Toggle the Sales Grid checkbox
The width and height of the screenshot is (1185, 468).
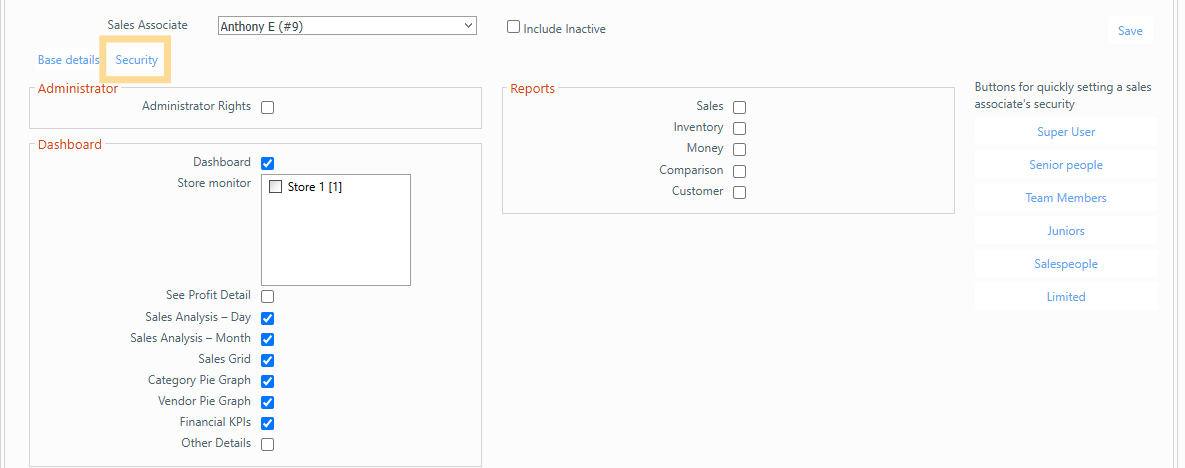[x=268, y=360]
